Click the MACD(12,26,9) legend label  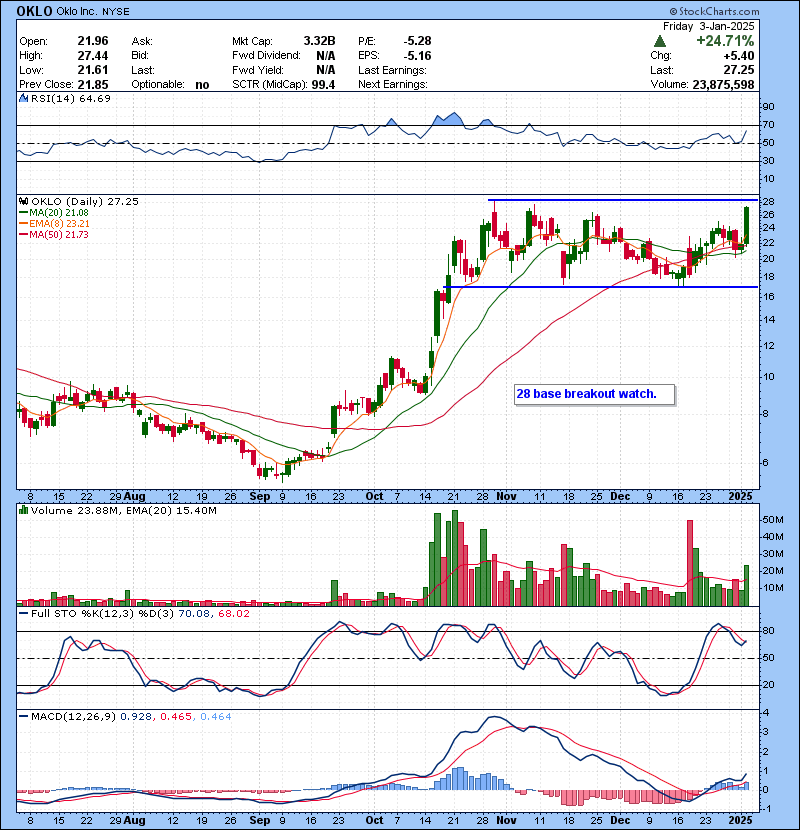tap(73, 716)
